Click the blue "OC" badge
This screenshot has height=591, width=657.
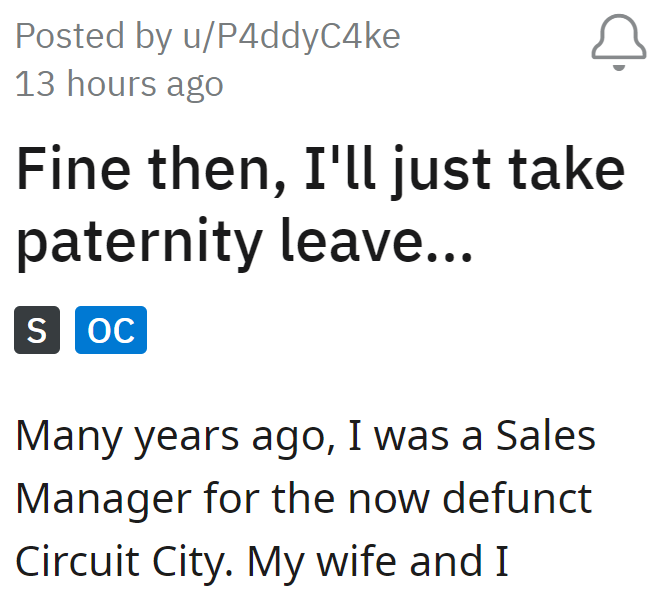pos(111,330)
